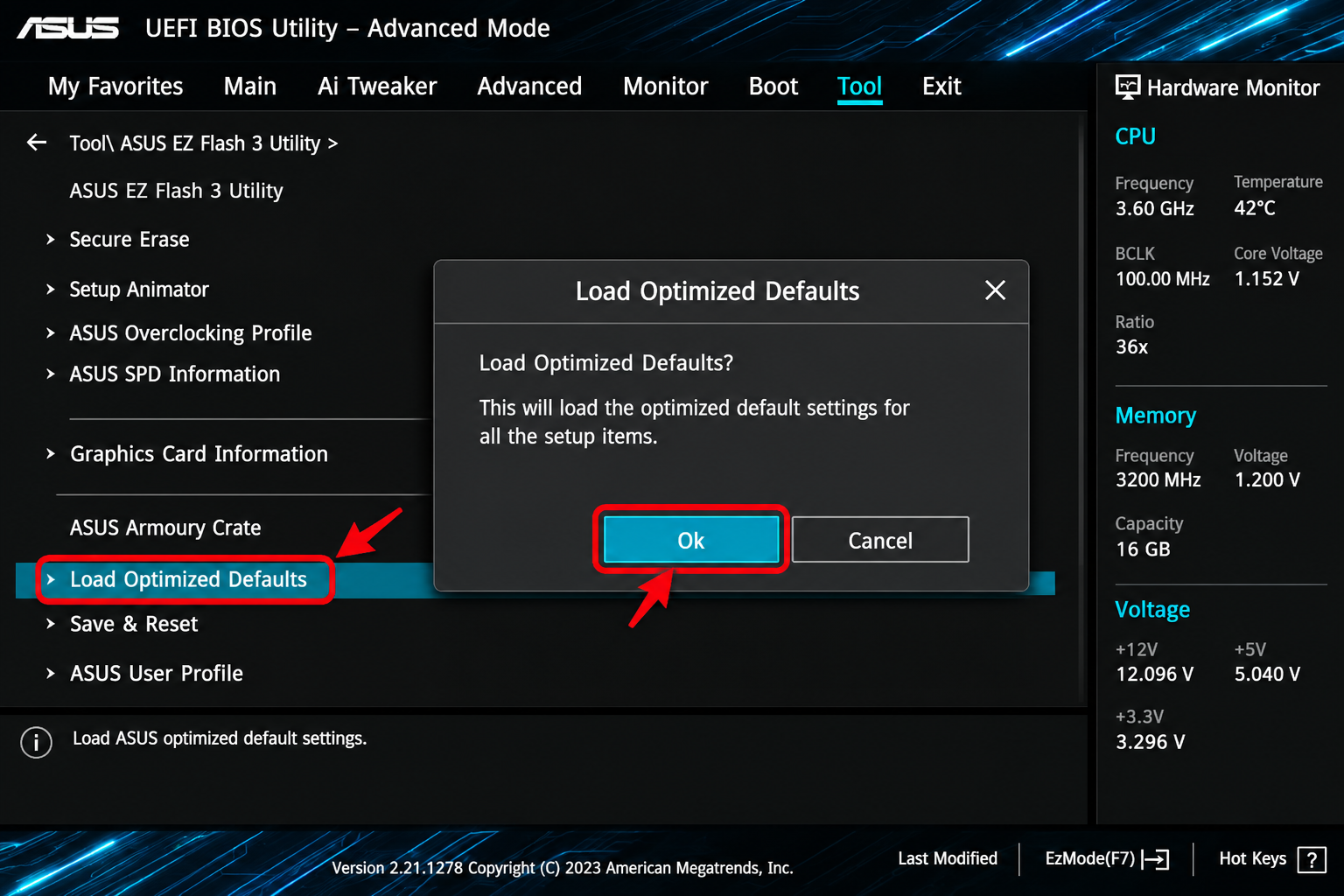Switch to the Main tab
The height and width of the screenshot is (896, 1344).
coord(250,87)
